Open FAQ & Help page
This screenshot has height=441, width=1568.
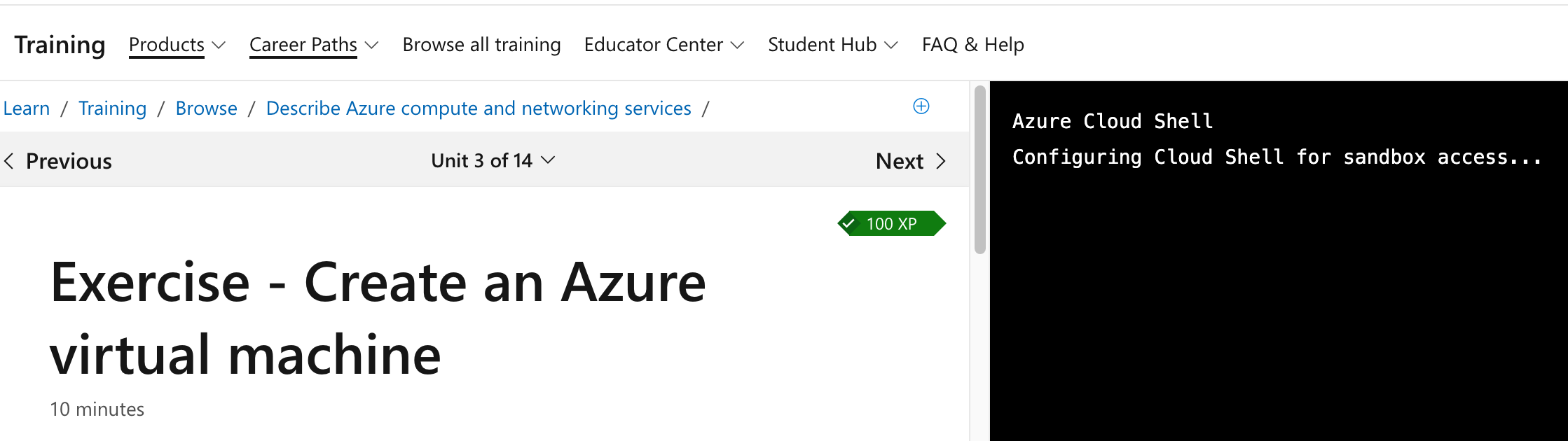(x=973, y=45)
